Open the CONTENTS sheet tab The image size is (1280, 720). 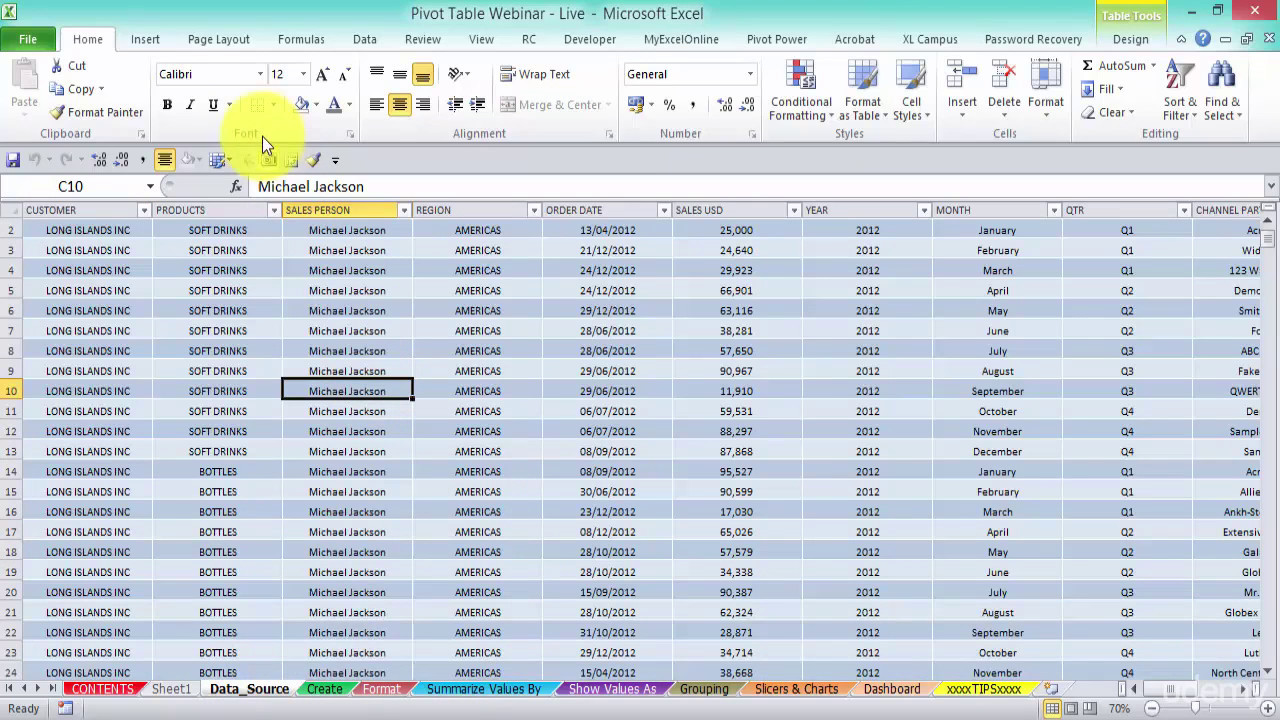coord(102,689)
